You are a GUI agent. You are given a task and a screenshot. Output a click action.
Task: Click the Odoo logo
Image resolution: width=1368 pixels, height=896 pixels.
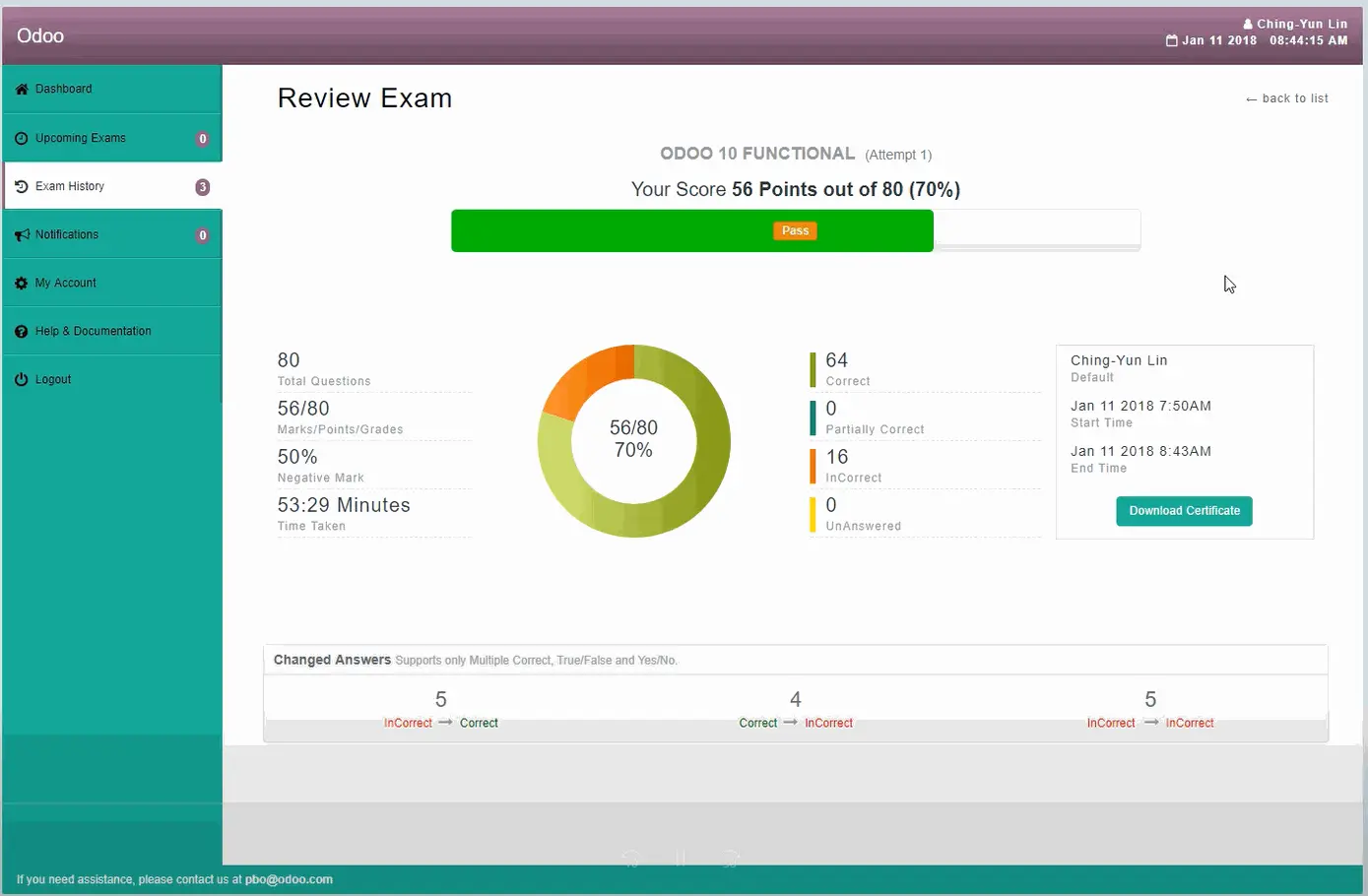(x=40, y=35)
